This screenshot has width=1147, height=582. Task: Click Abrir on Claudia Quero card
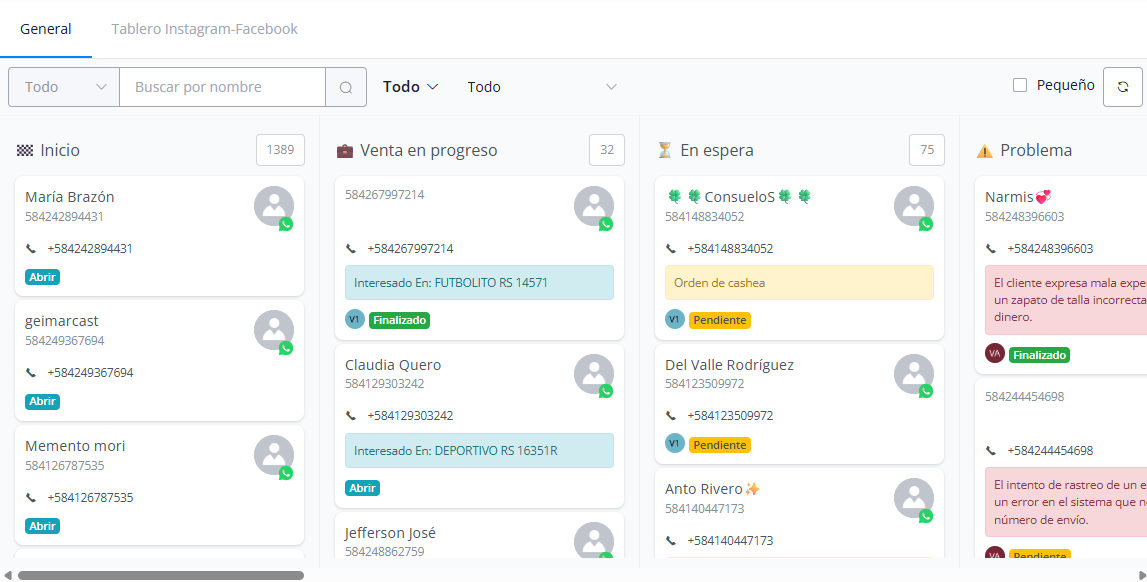(x=363, y=488)
